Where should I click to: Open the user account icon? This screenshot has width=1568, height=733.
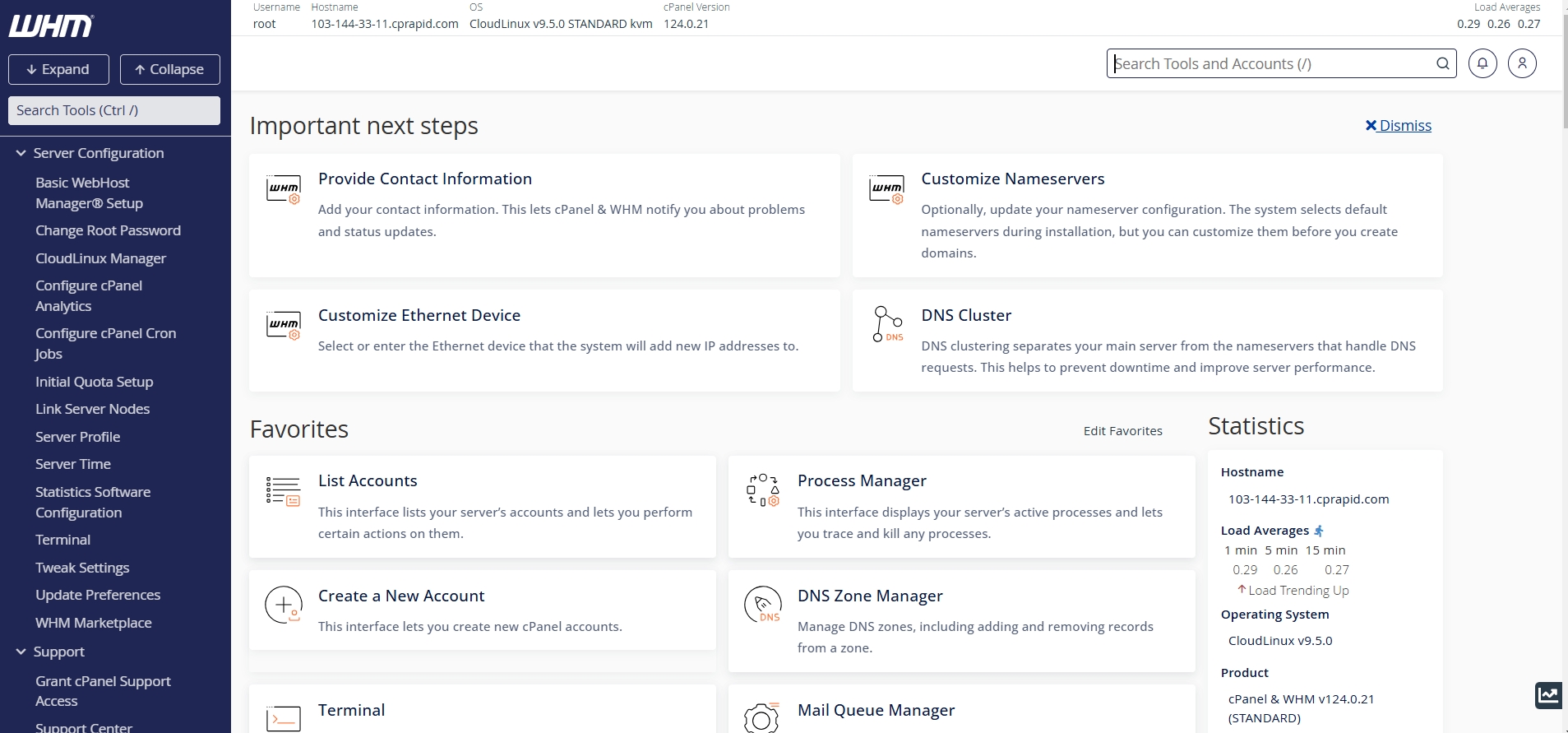[1522, 63]
